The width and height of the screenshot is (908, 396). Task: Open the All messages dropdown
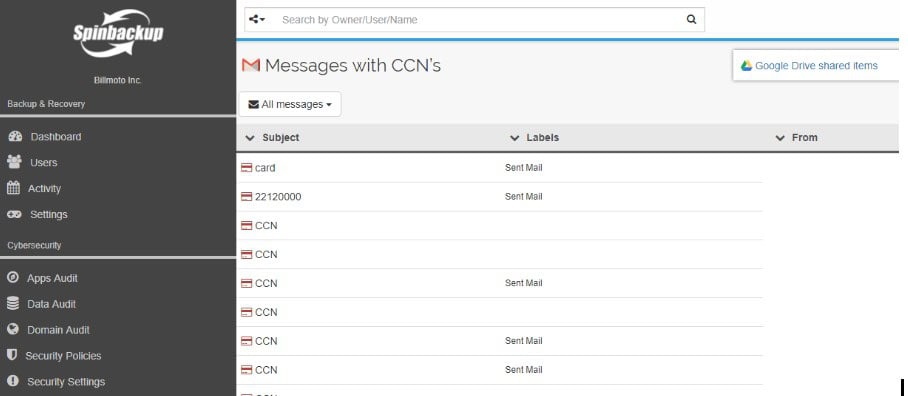point(290,104)
